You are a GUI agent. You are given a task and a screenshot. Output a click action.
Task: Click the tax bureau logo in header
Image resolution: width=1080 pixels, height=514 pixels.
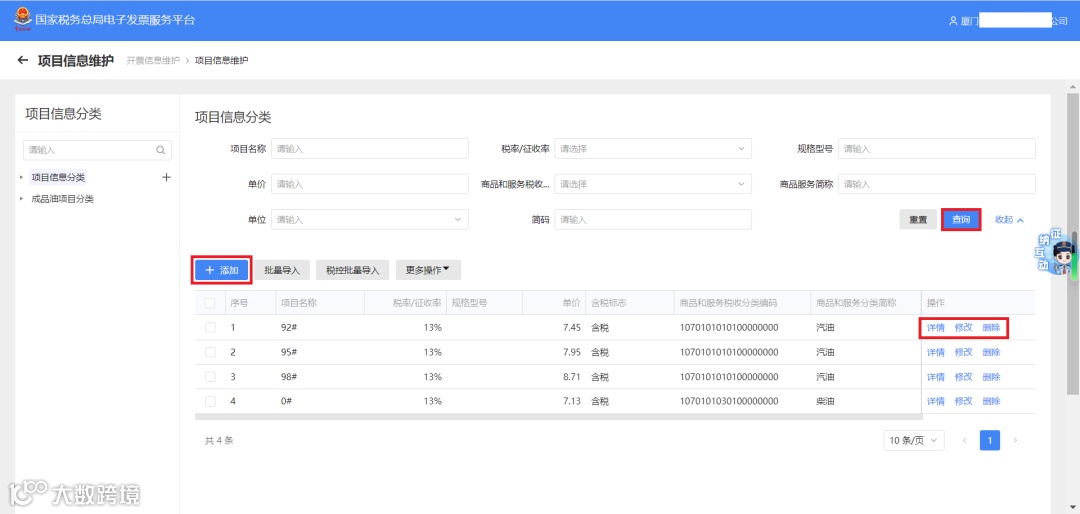tap(23, 19)
